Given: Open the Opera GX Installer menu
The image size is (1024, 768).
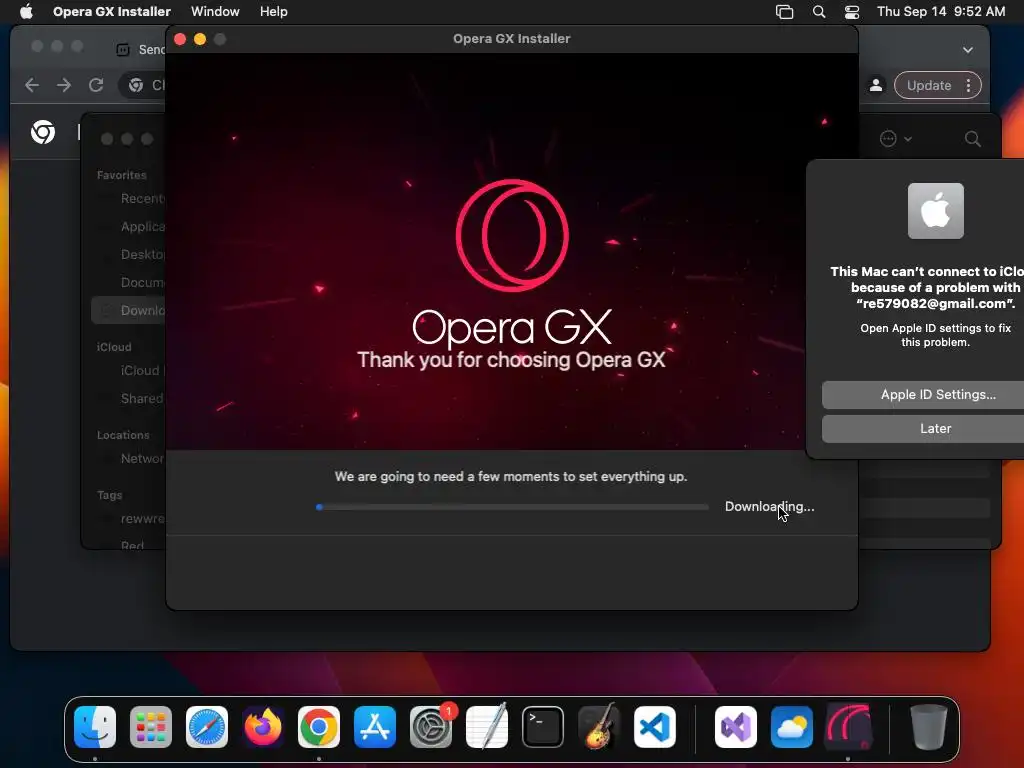Looking at the screenshot, I should click(x=112, y=11).
